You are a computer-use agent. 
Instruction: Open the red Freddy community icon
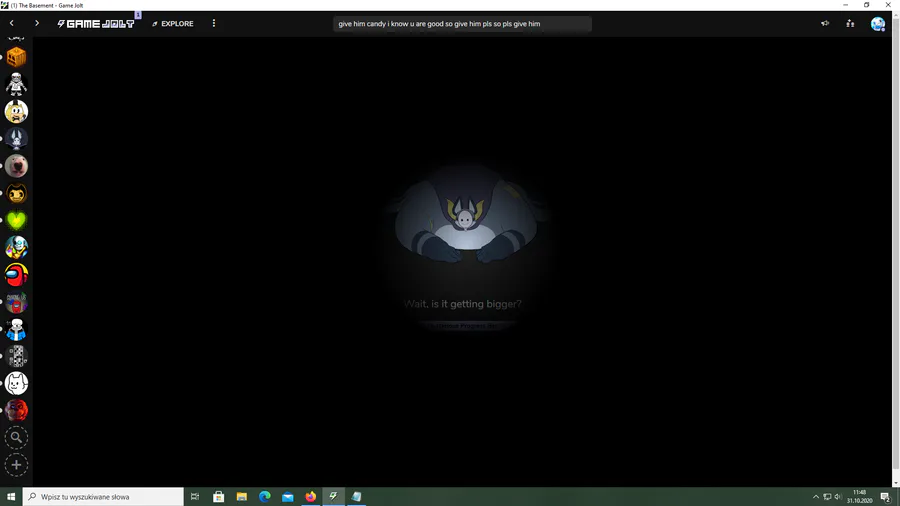coord(16,411)
